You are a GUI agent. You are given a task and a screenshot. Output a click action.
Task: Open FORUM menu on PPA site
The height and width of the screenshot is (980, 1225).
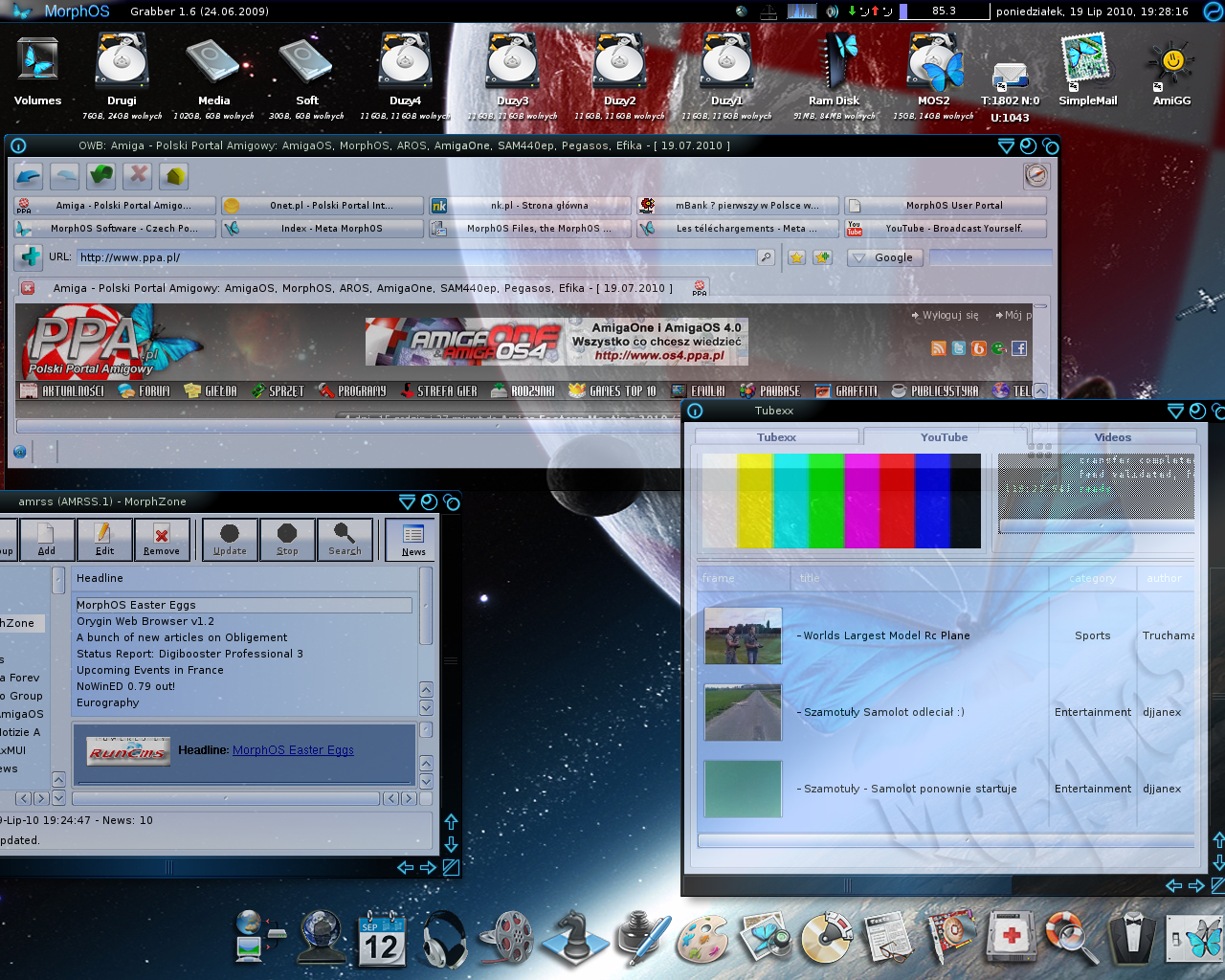tap(145, 391)
